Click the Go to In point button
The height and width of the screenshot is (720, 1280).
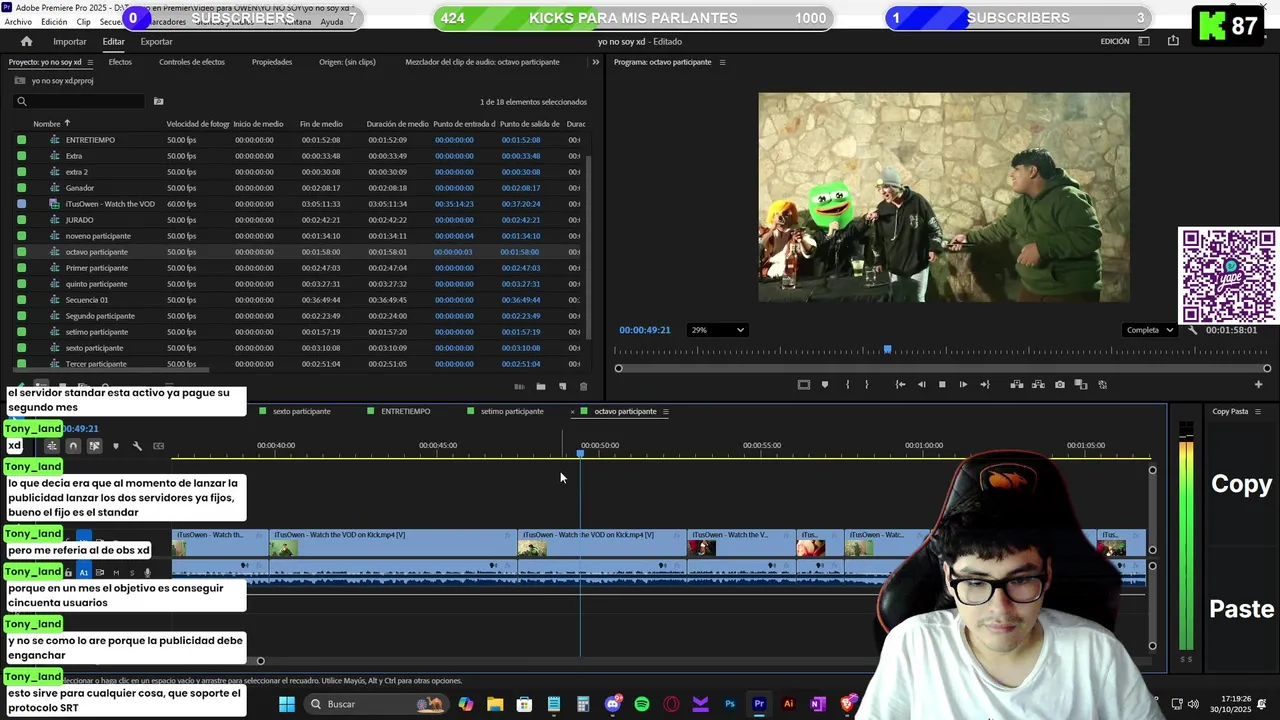coord(900,384)
